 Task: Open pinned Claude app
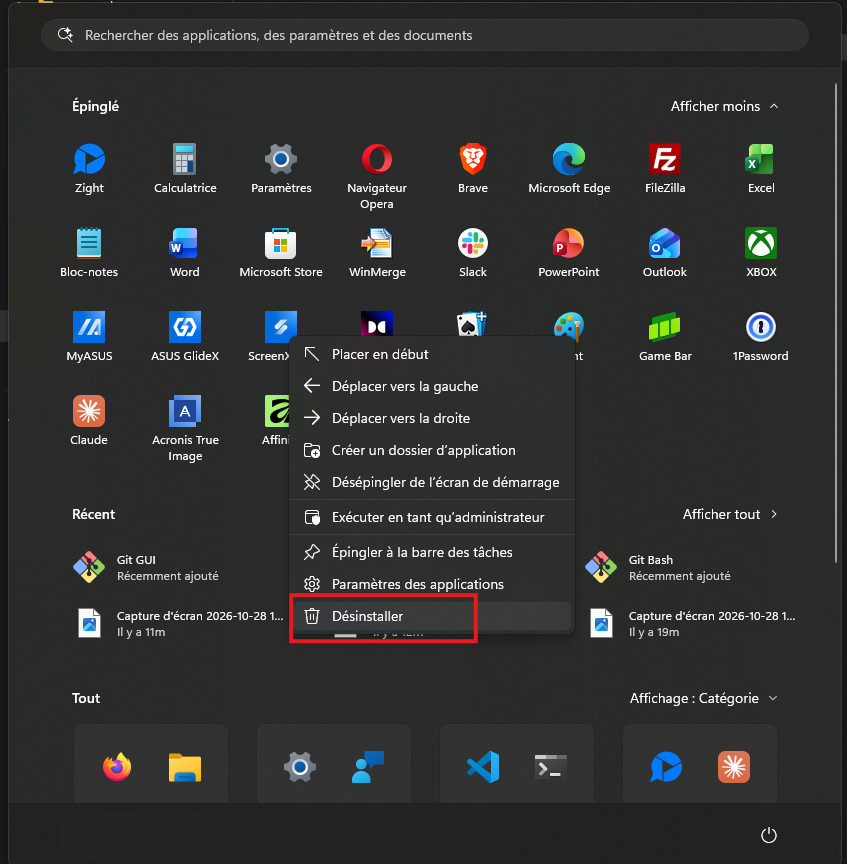89,419
